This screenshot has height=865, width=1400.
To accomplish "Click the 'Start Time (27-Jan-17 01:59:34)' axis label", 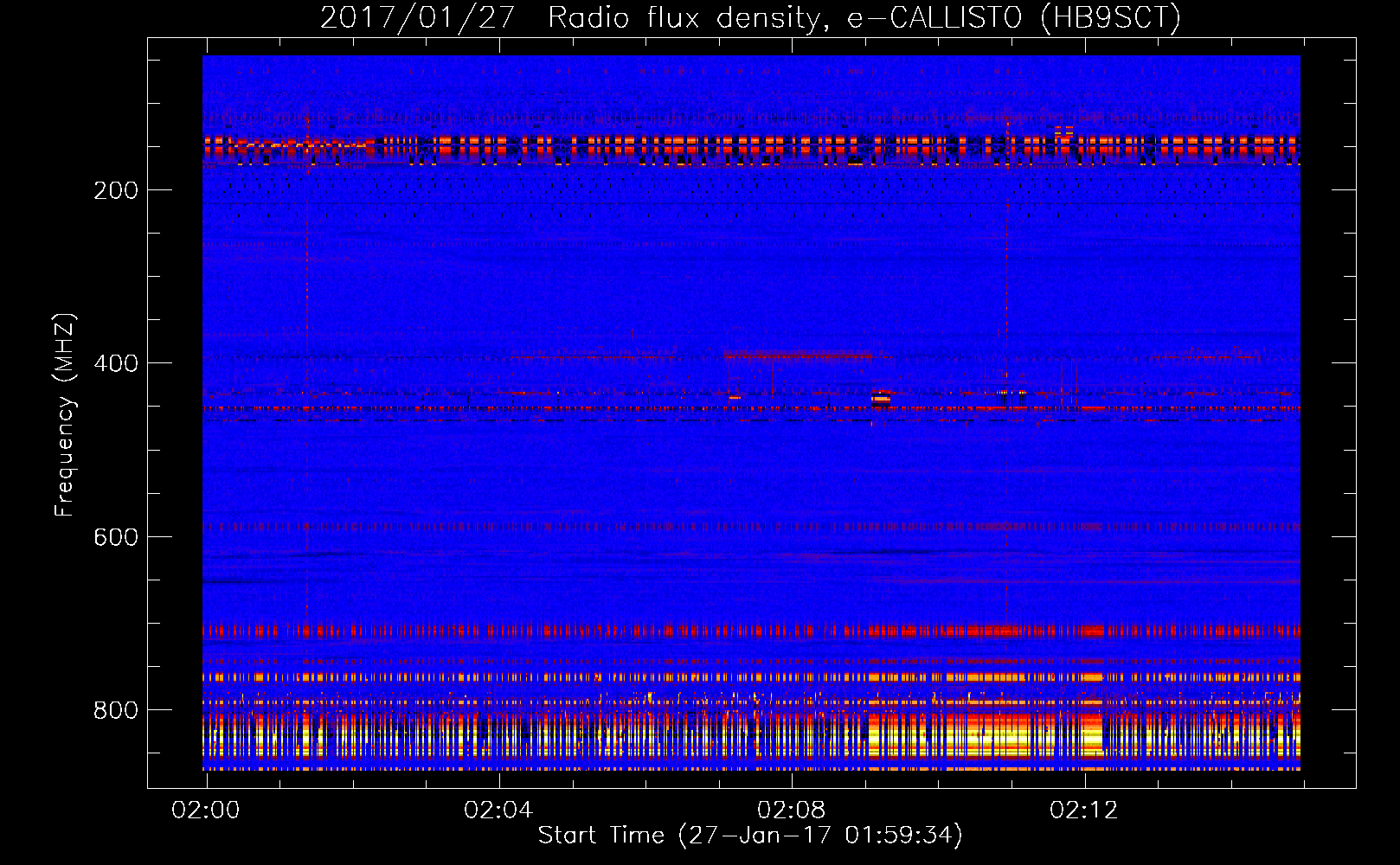I will (x=750, y=836).
